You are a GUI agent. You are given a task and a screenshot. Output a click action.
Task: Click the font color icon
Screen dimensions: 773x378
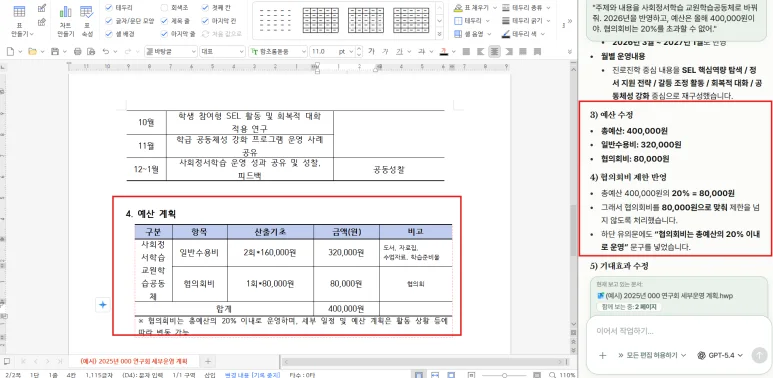(444, 51)
